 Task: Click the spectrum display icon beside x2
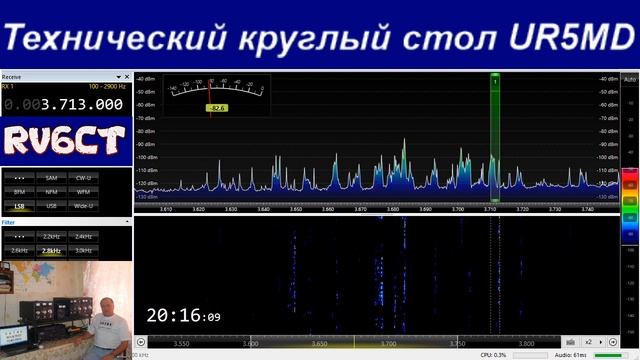click(x=571, y=342)
